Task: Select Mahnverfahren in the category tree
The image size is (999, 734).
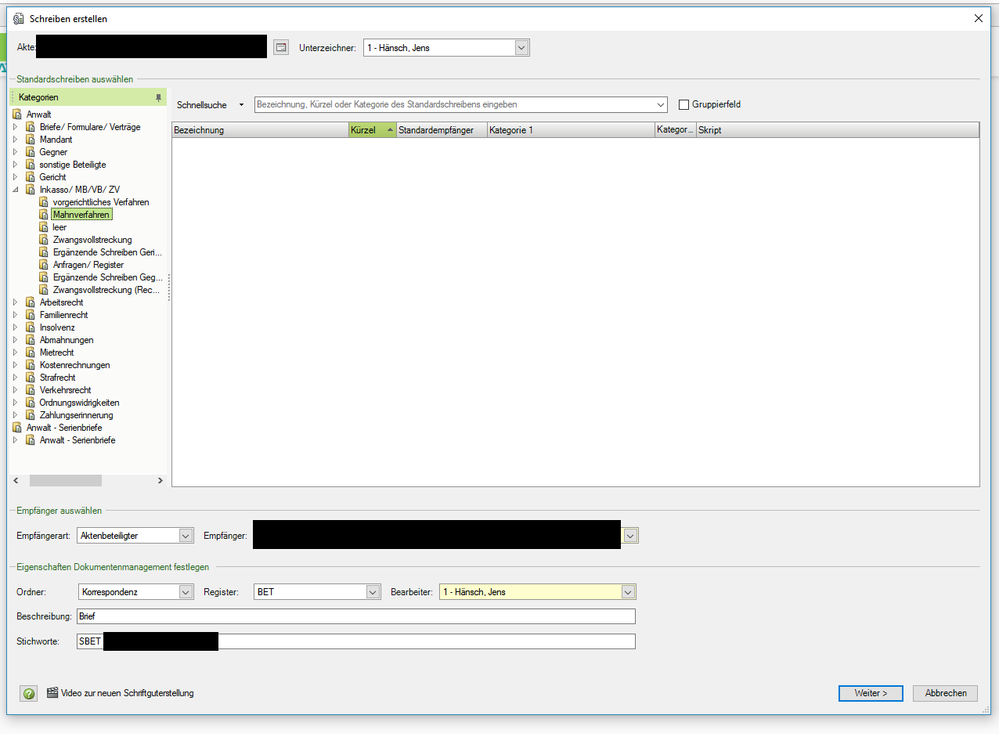Action: pyautogui.click(x=82, y=215)
